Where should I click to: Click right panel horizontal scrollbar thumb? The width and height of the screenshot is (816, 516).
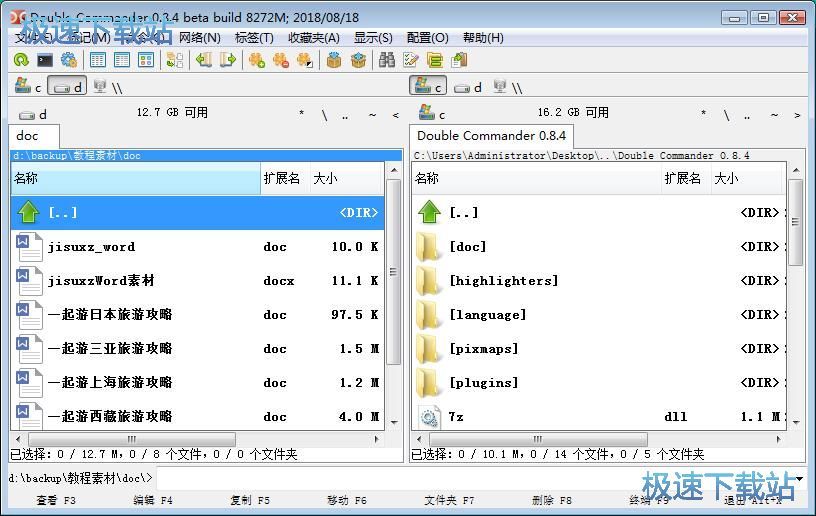coord(539,439)
